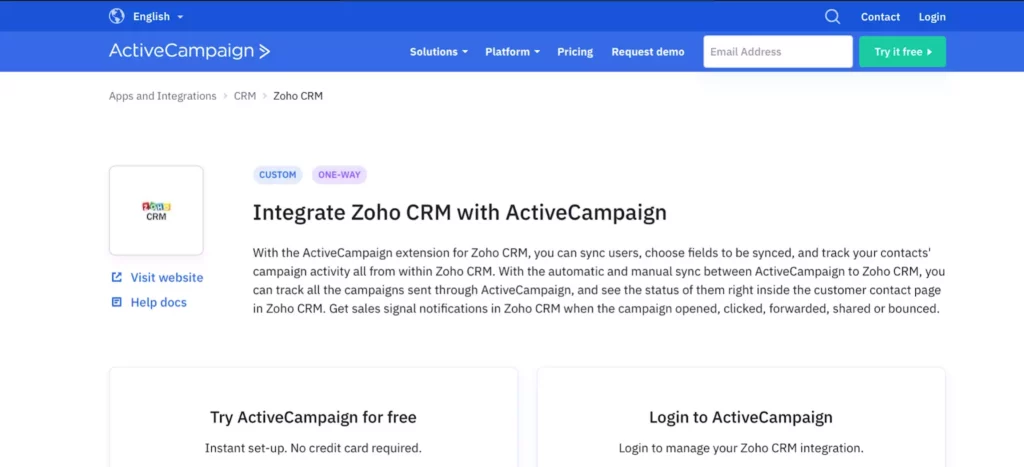
Task: Click the Login link in top bar
Action: pyautogui.click(x=932, y=17)
